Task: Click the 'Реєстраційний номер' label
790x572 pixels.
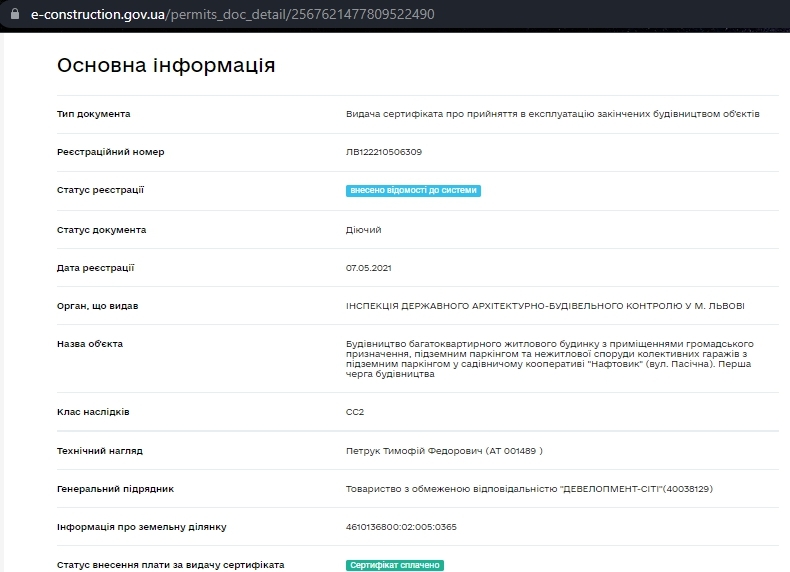Action: coord(110,152)
